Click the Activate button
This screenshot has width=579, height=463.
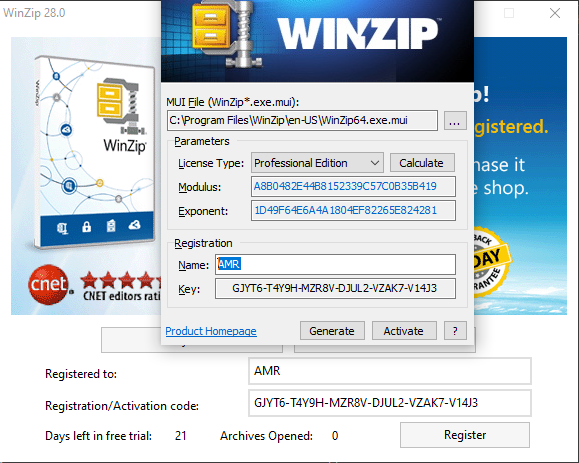pos(404,331)
